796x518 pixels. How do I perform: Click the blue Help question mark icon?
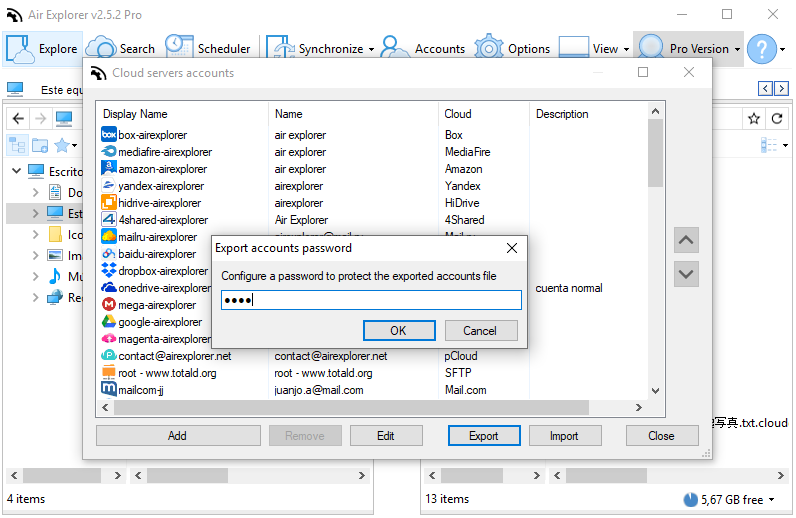point(761,49)
